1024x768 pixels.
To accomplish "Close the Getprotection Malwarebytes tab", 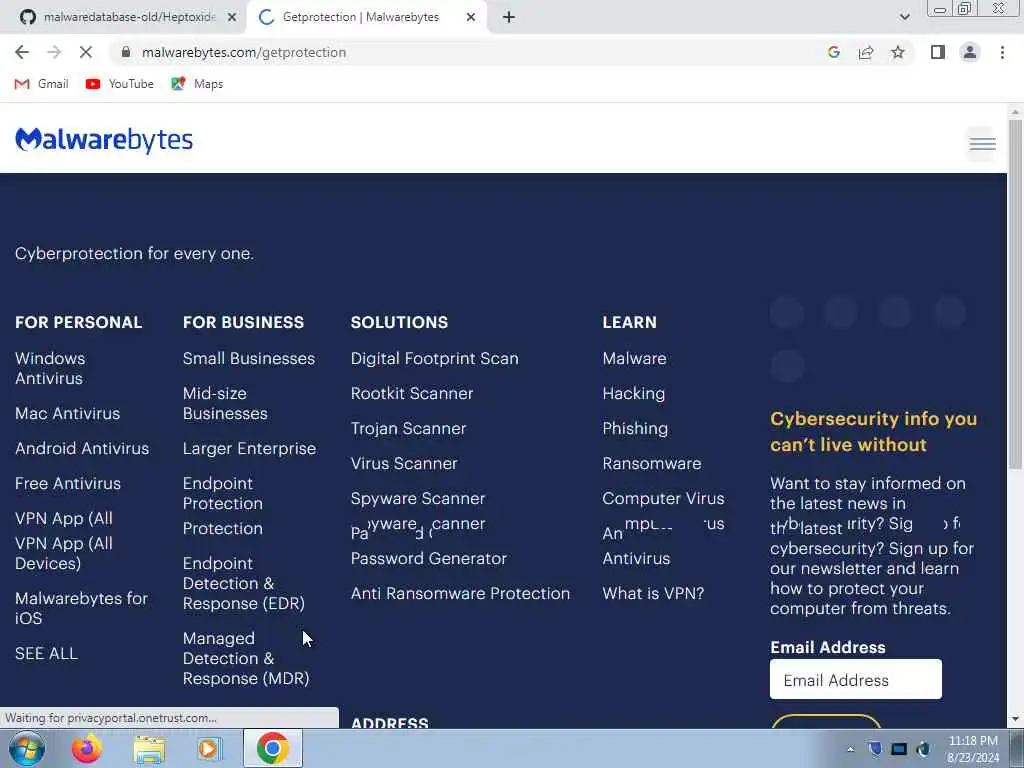I will [471, 18].
